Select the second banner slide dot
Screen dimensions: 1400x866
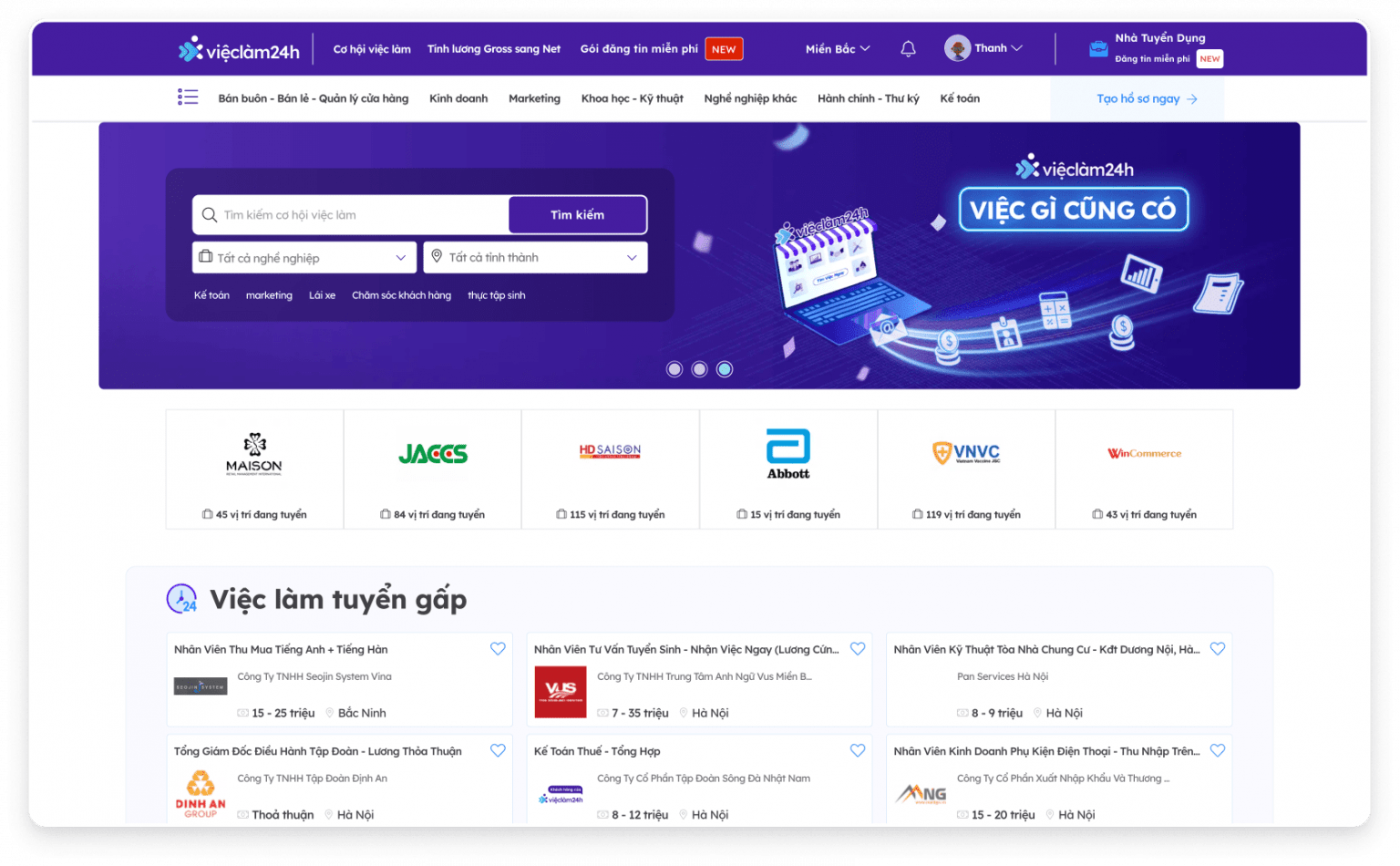(x=699, y=369)
